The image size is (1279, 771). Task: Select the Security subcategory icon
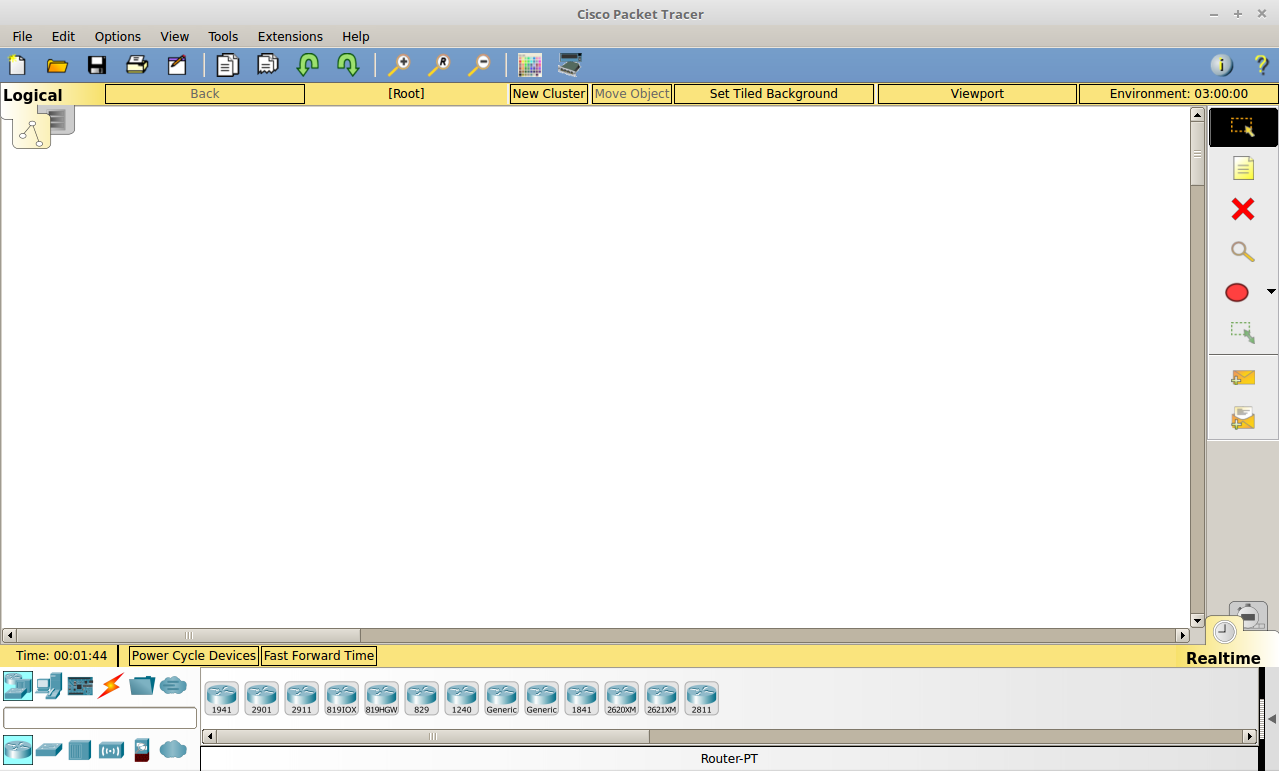[142, 749]
